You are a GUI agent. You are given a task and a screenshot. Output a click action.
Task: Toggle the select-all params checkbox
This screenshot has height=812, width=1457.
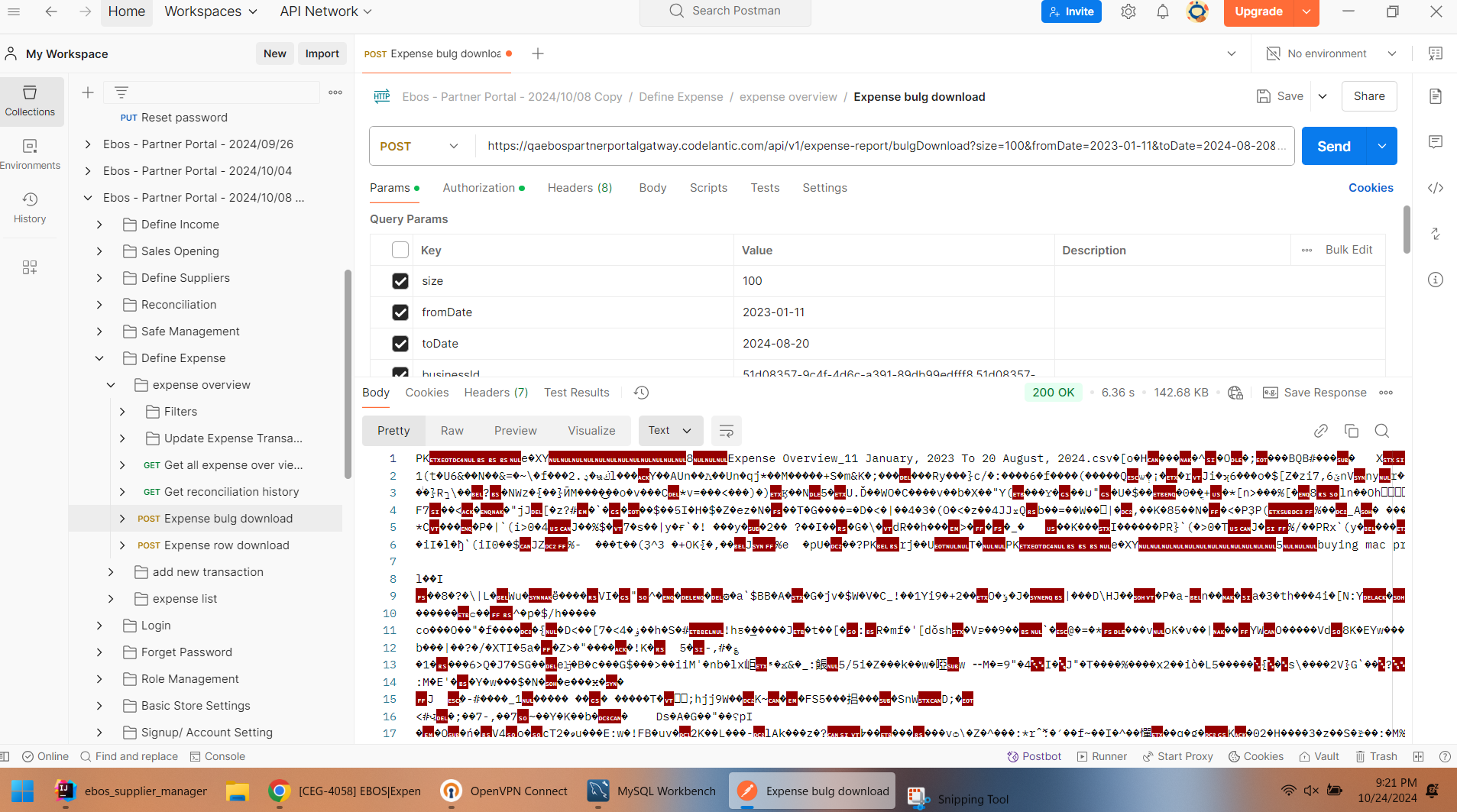[x=400, y=250]
